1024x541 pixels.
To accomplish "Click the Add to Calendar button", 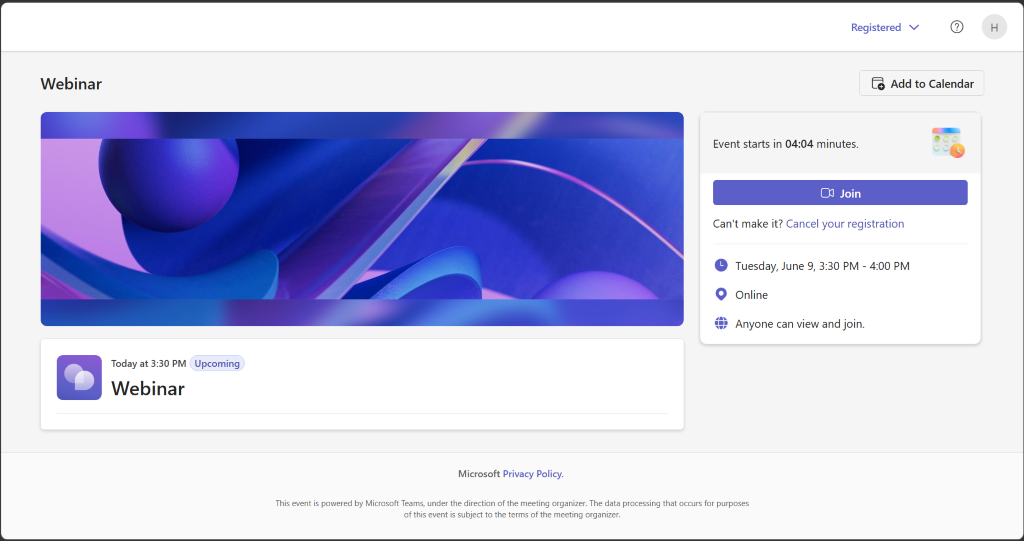I will pos(921,84).
